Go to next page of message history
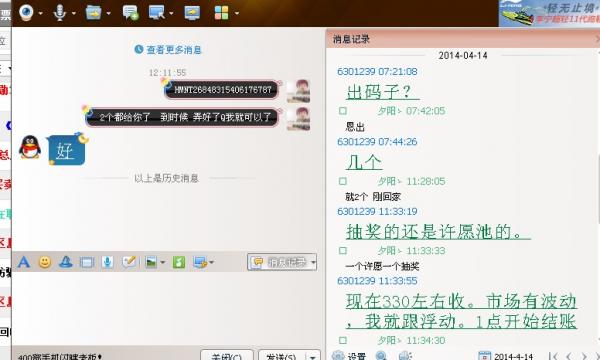Screen dimensions: 600x360 [x=584, y=357]
